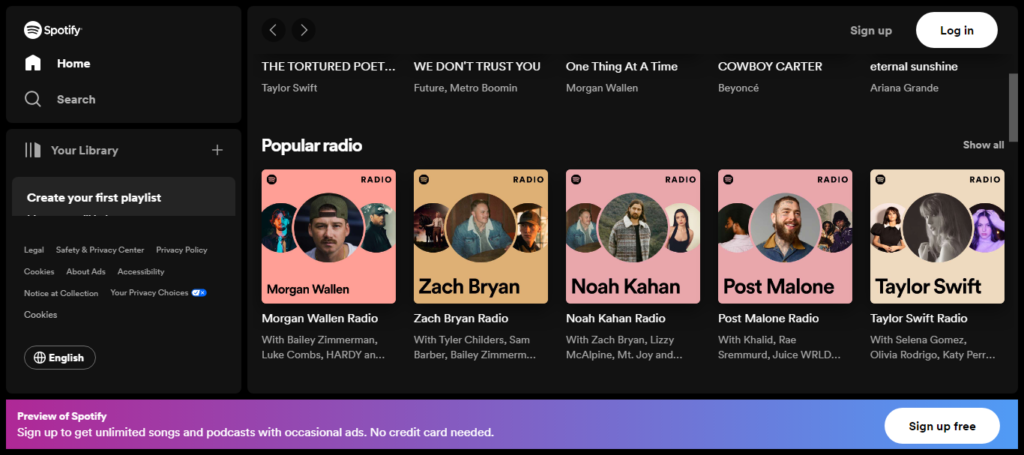Open Morgan Wallen radio cover

click(x=328, y=236)
